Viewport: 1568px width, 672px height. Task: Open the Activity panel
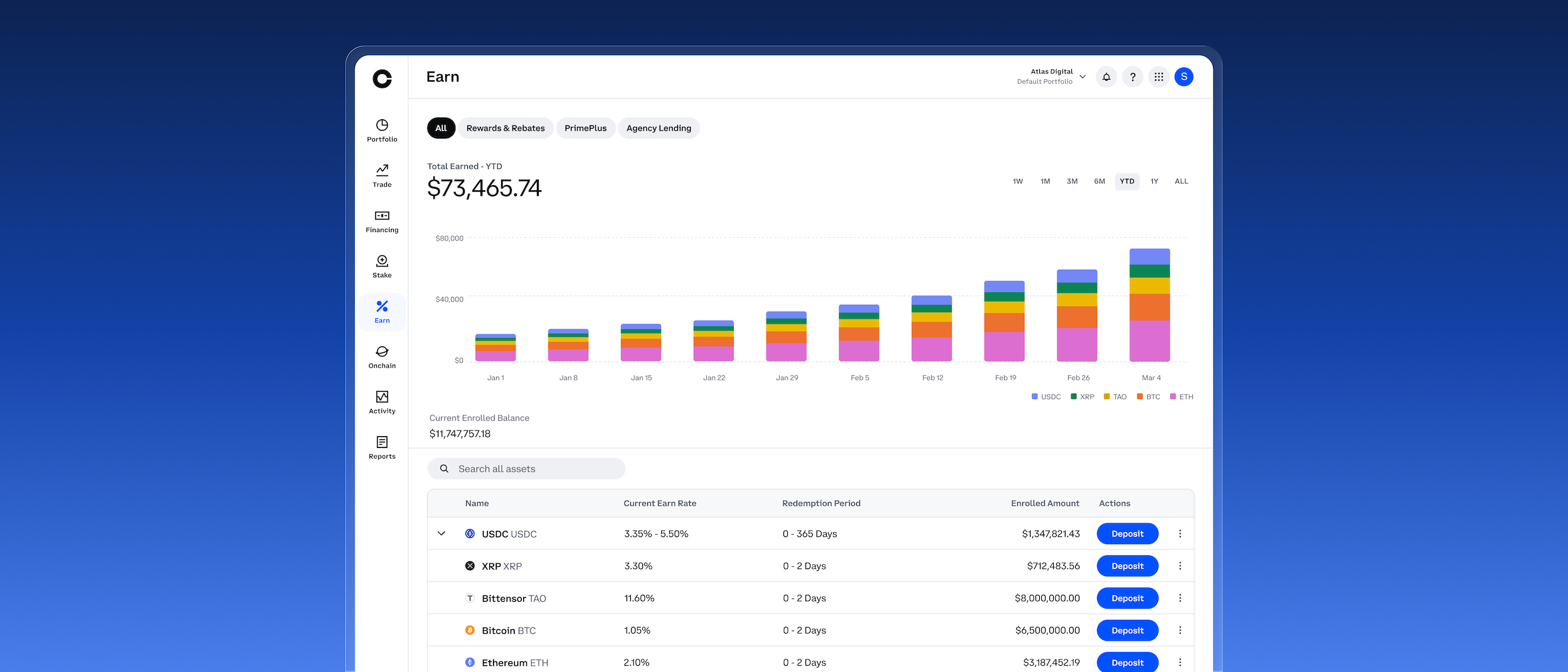tap(381, 400)
